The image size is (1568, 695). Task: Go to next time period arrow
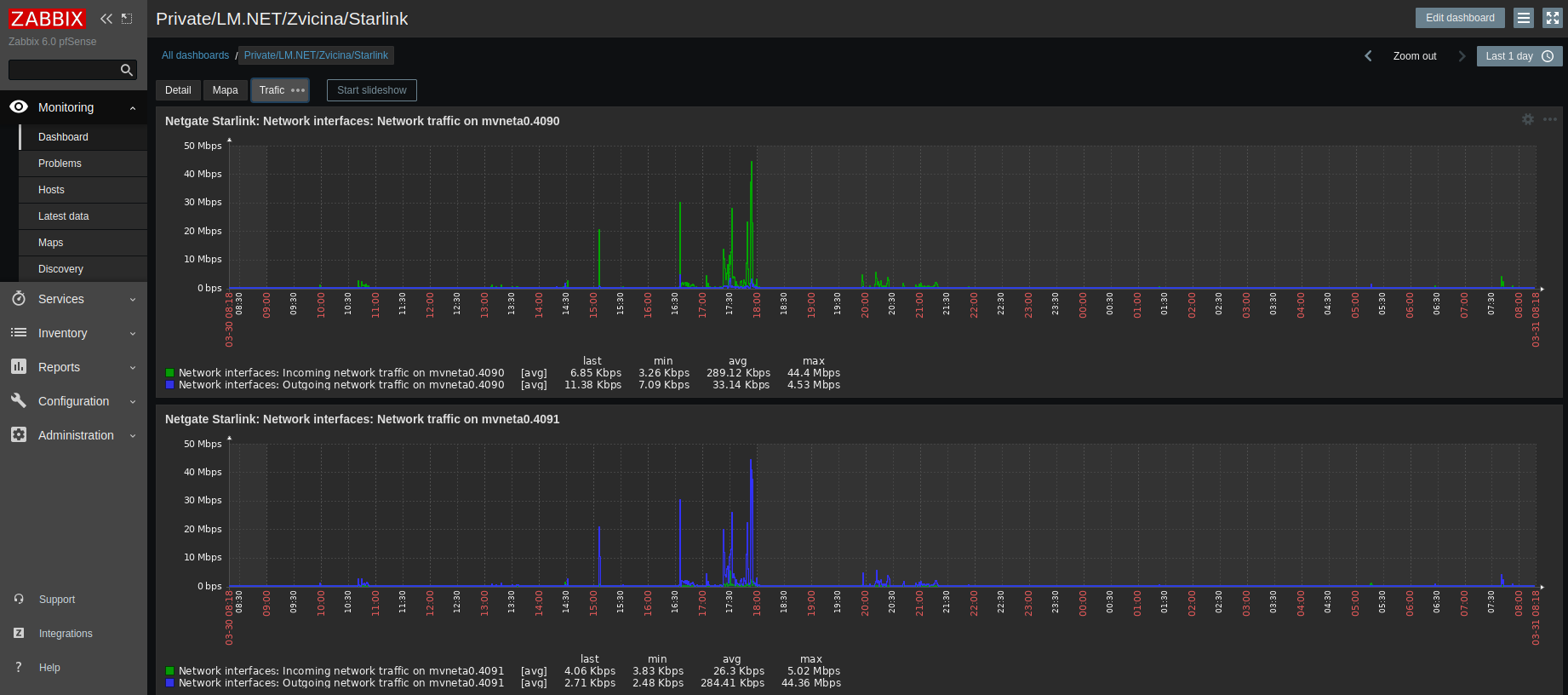point(1462,56)
